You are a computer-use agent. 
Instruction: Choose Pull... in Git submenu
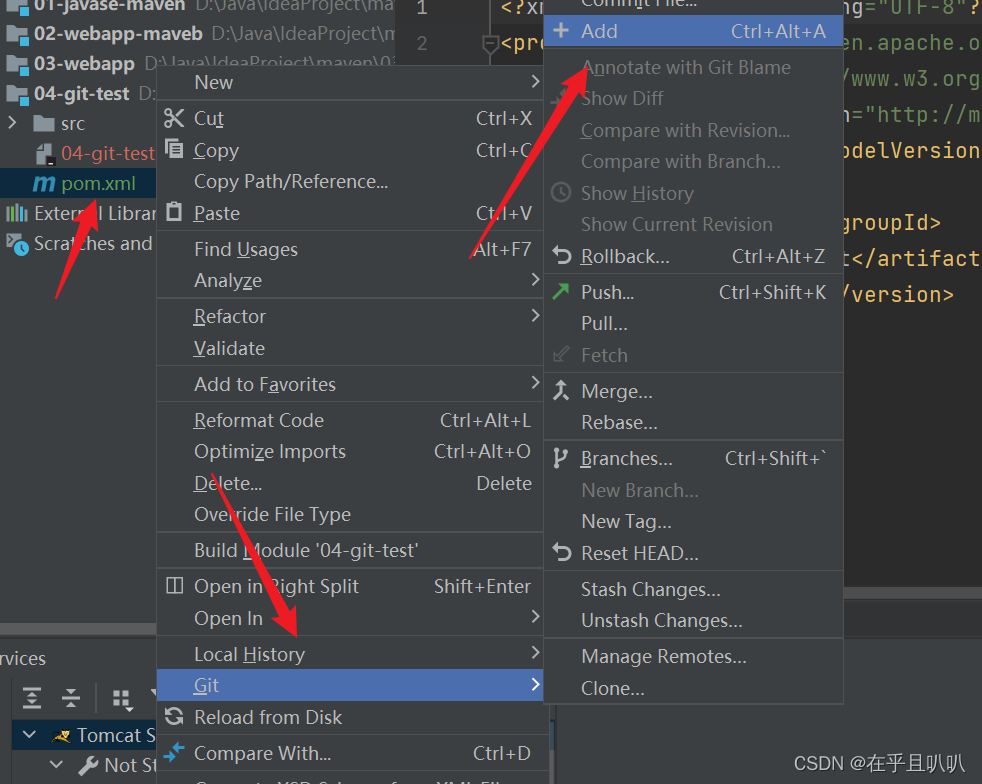693,323
